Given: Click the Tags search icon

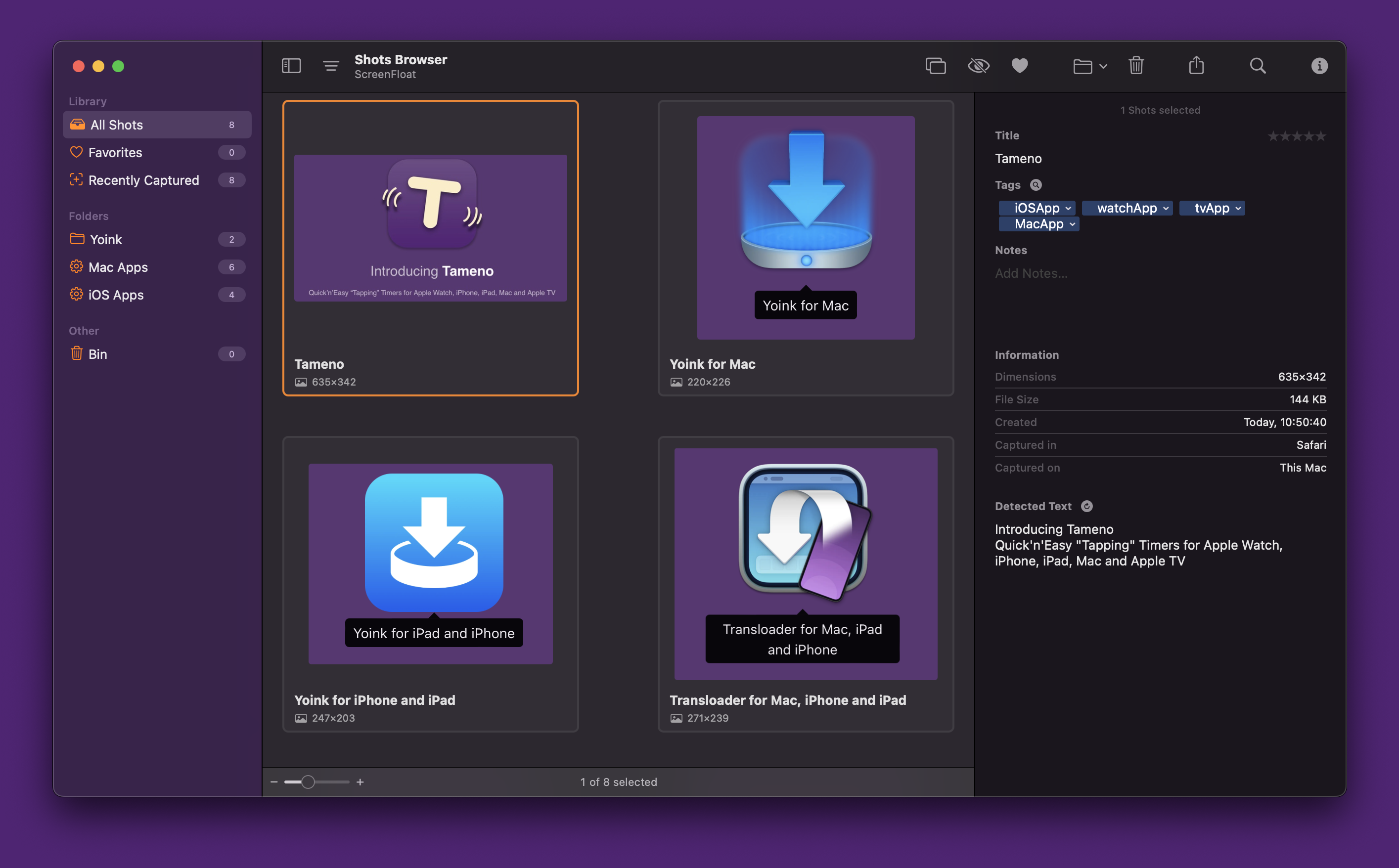Looking at the screenshot, I should pos(1036,185).
